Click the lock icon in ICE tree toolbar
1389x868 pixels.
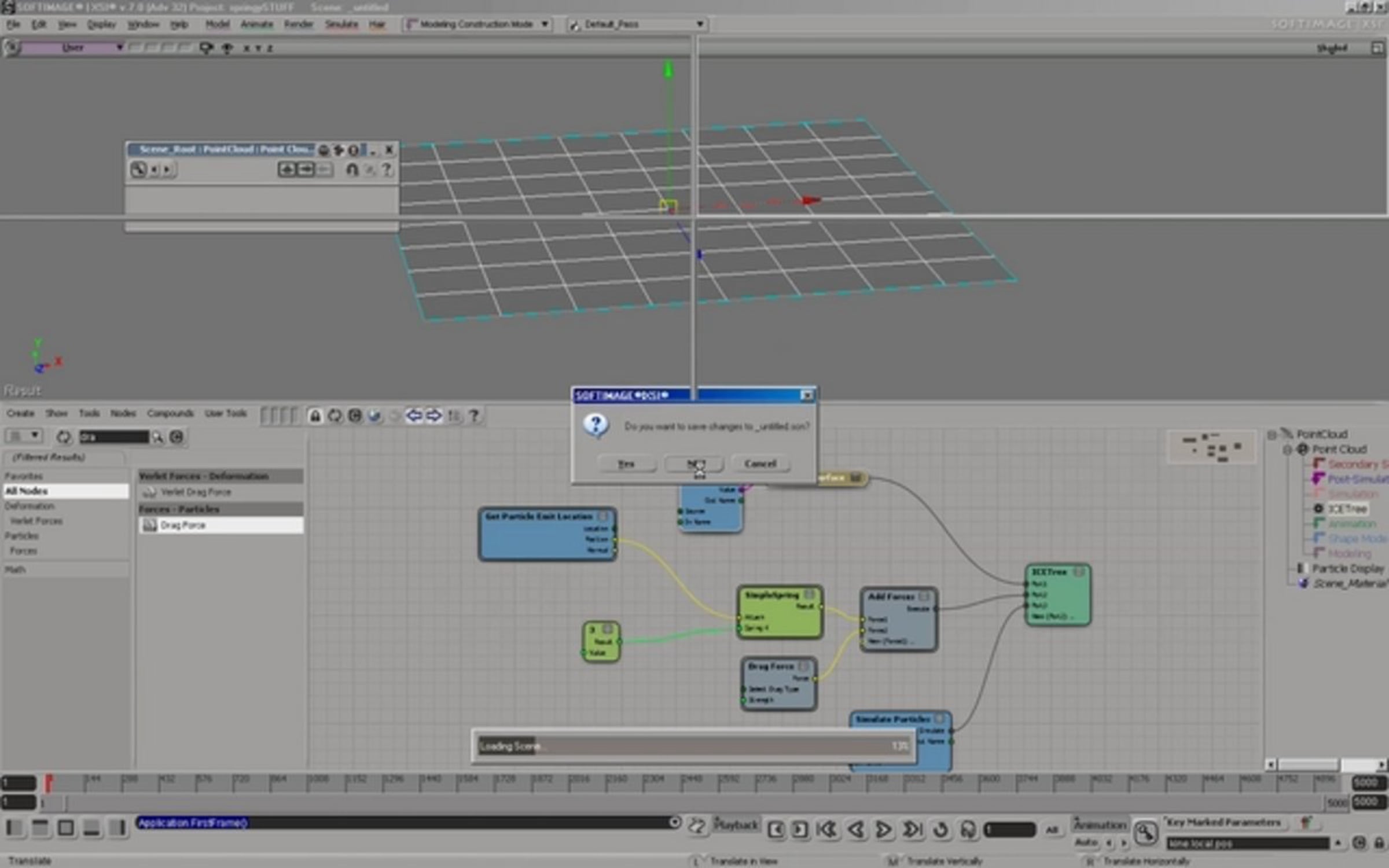315,415
